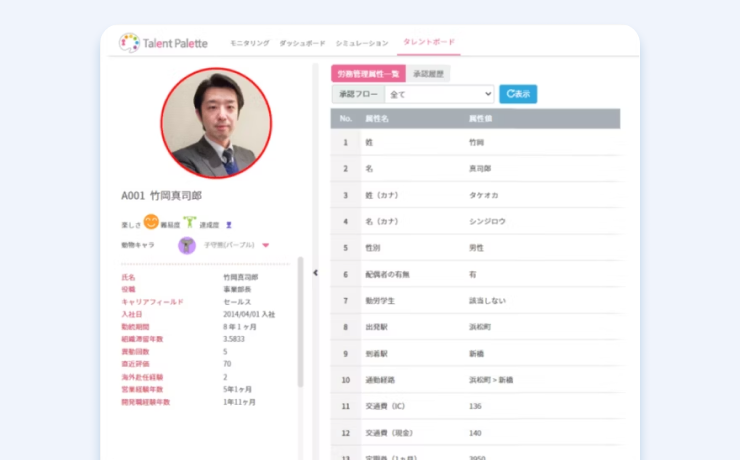Screen dimensions: 740x460
Task: Open the ダッシュボード menu
Action: click(x=303, y=43)
